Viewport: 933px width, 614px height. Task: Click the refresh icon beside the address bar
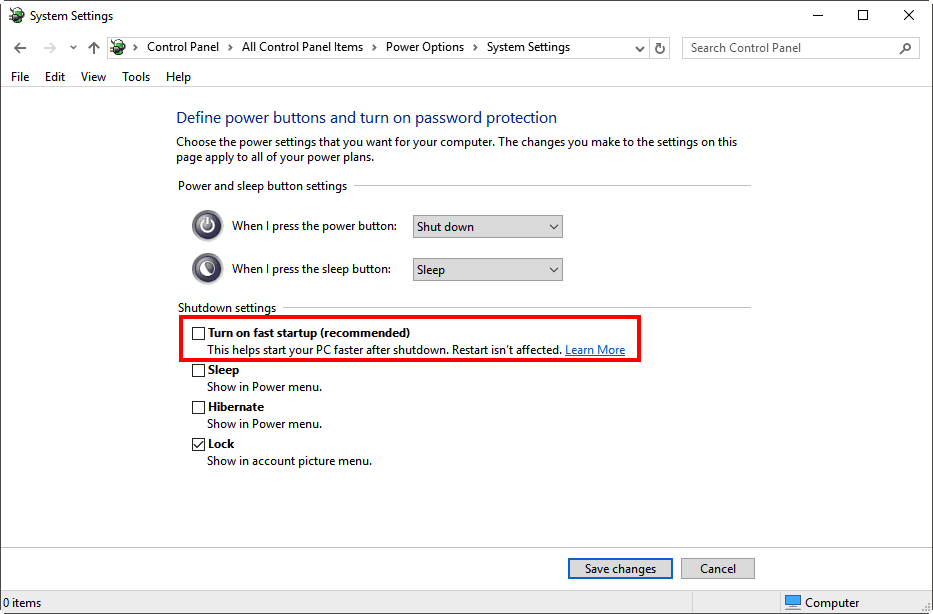659,47
